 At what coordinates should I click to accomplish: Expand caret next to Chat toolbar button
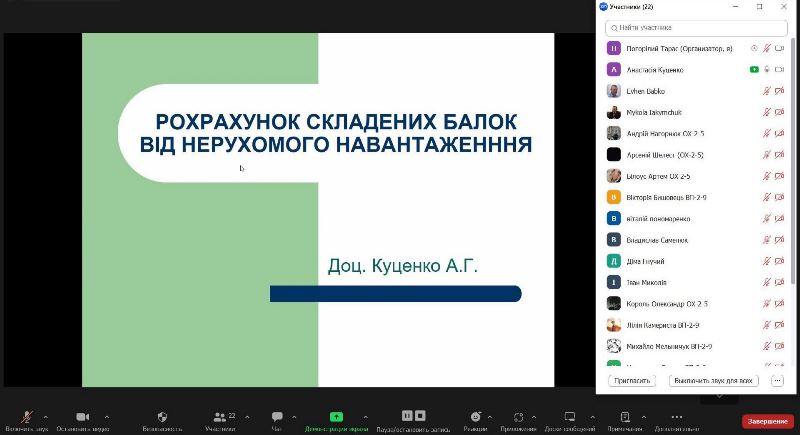pos(294,417)
